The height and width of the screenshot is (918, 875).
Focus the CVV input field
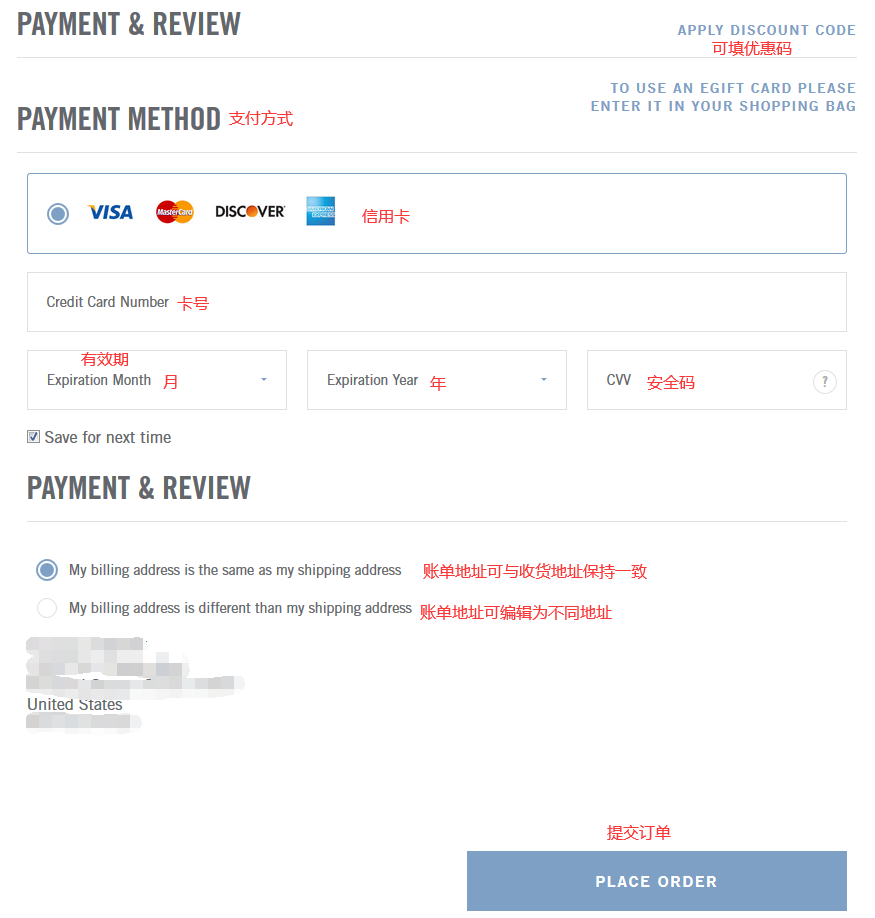[x=716, y=380]
